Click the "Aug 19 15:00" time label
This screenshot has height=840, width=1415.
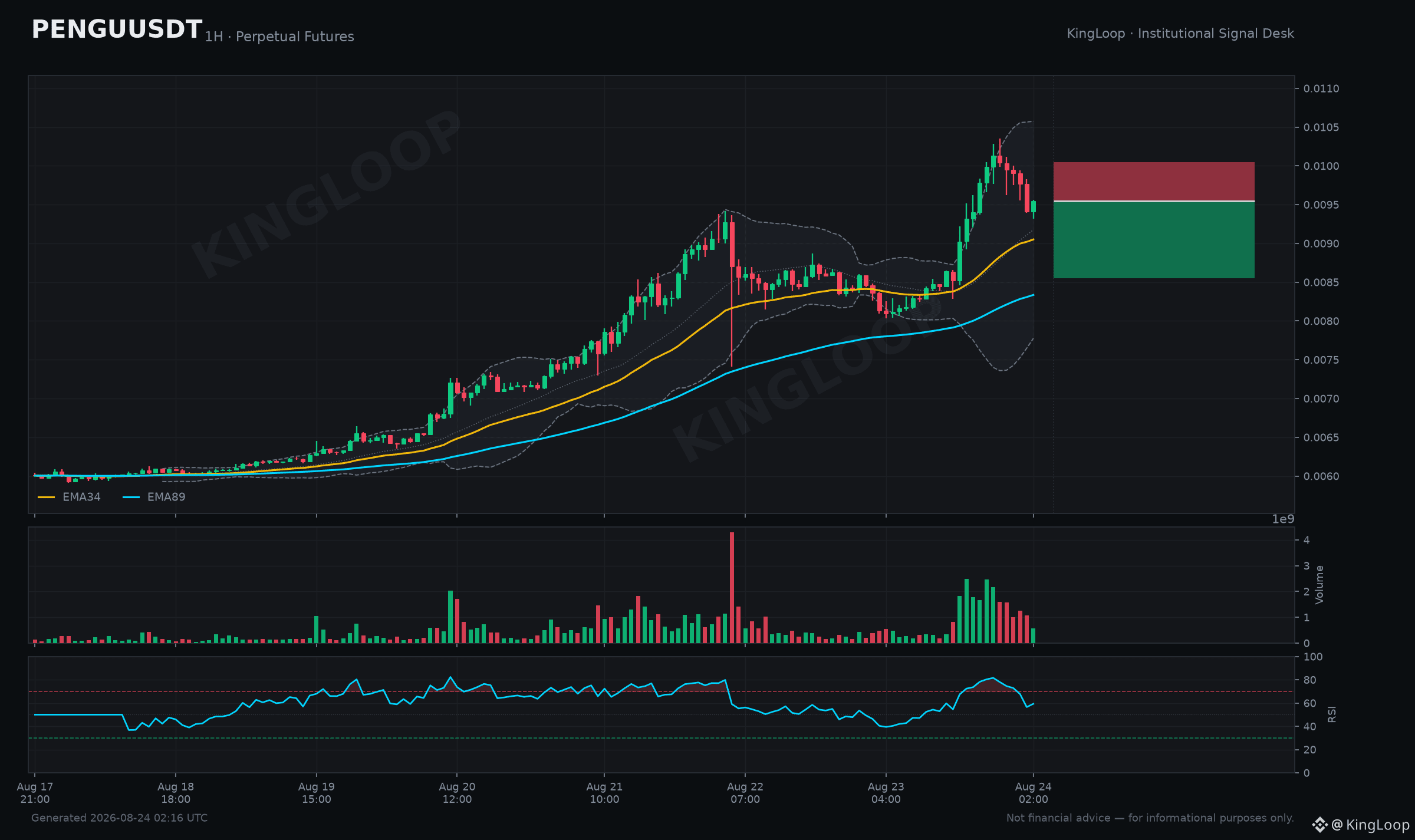click(317, 793)
